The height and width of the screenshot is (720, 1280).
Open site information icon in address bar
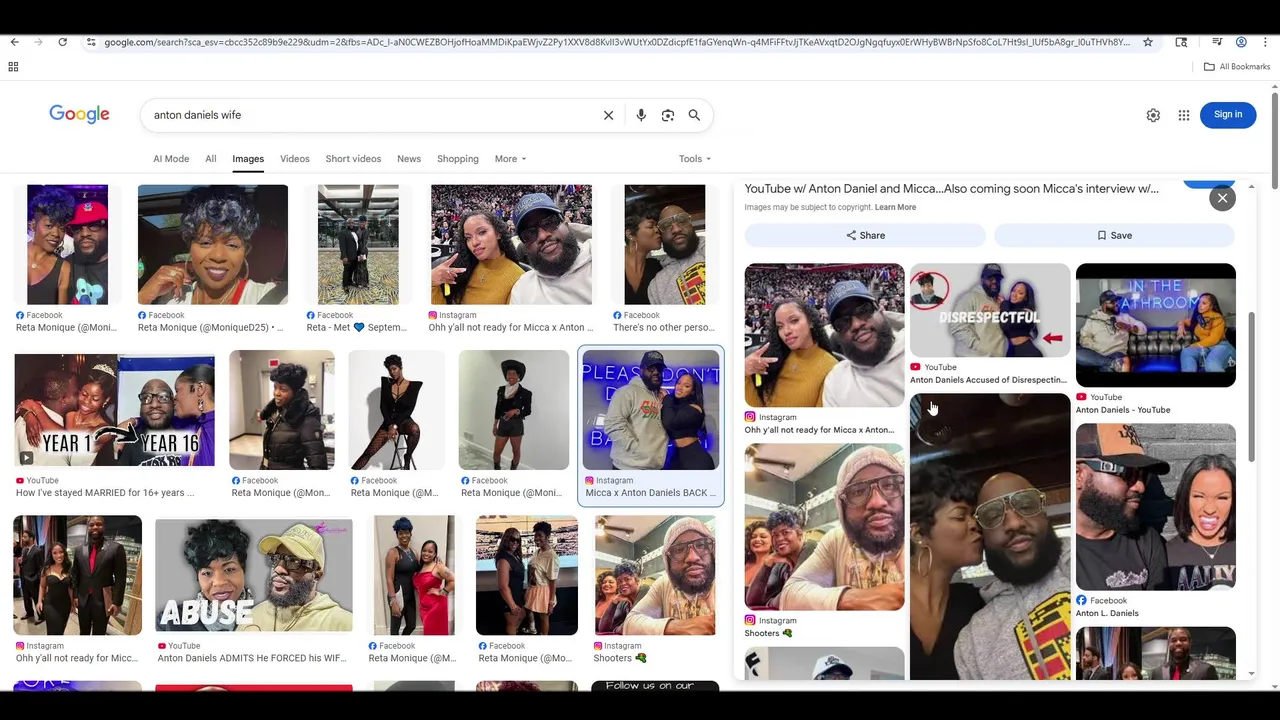point(91,42)
